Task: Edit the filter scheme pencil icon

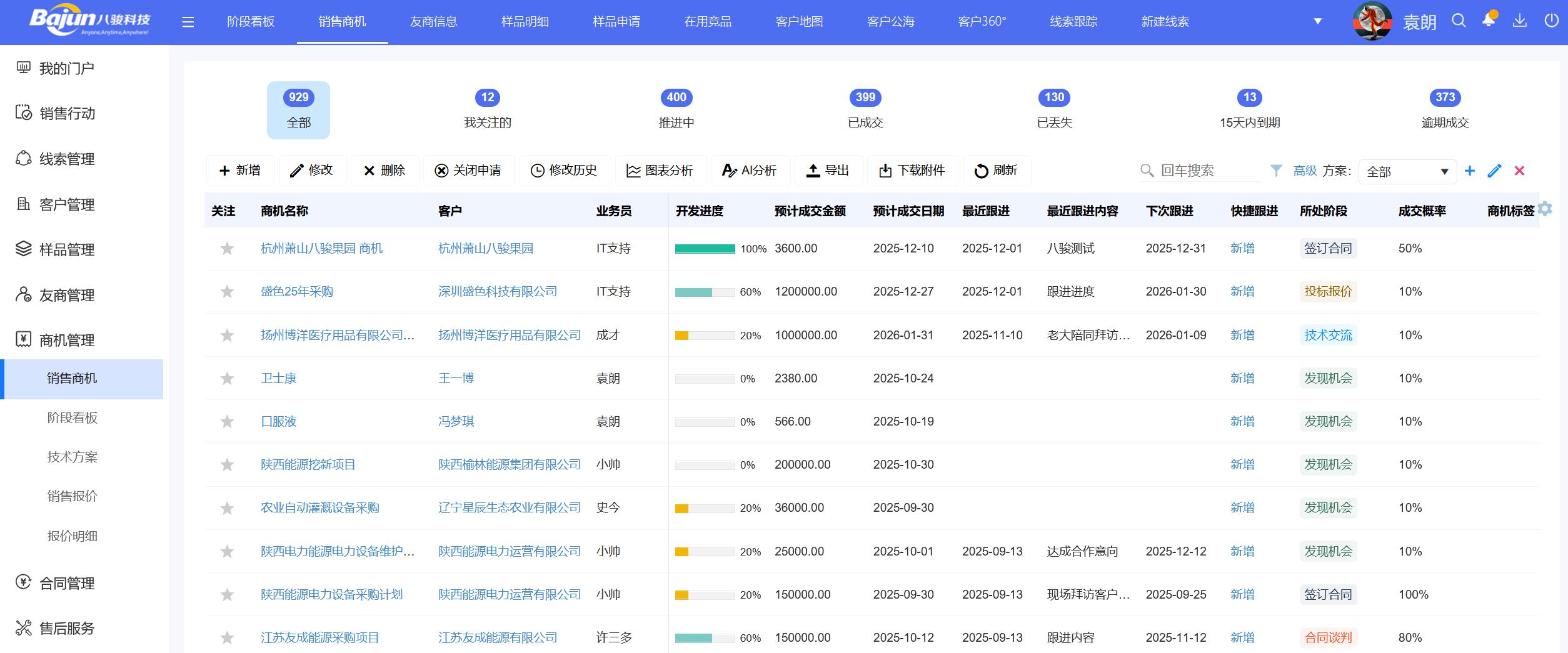Action: point(1494,171)
